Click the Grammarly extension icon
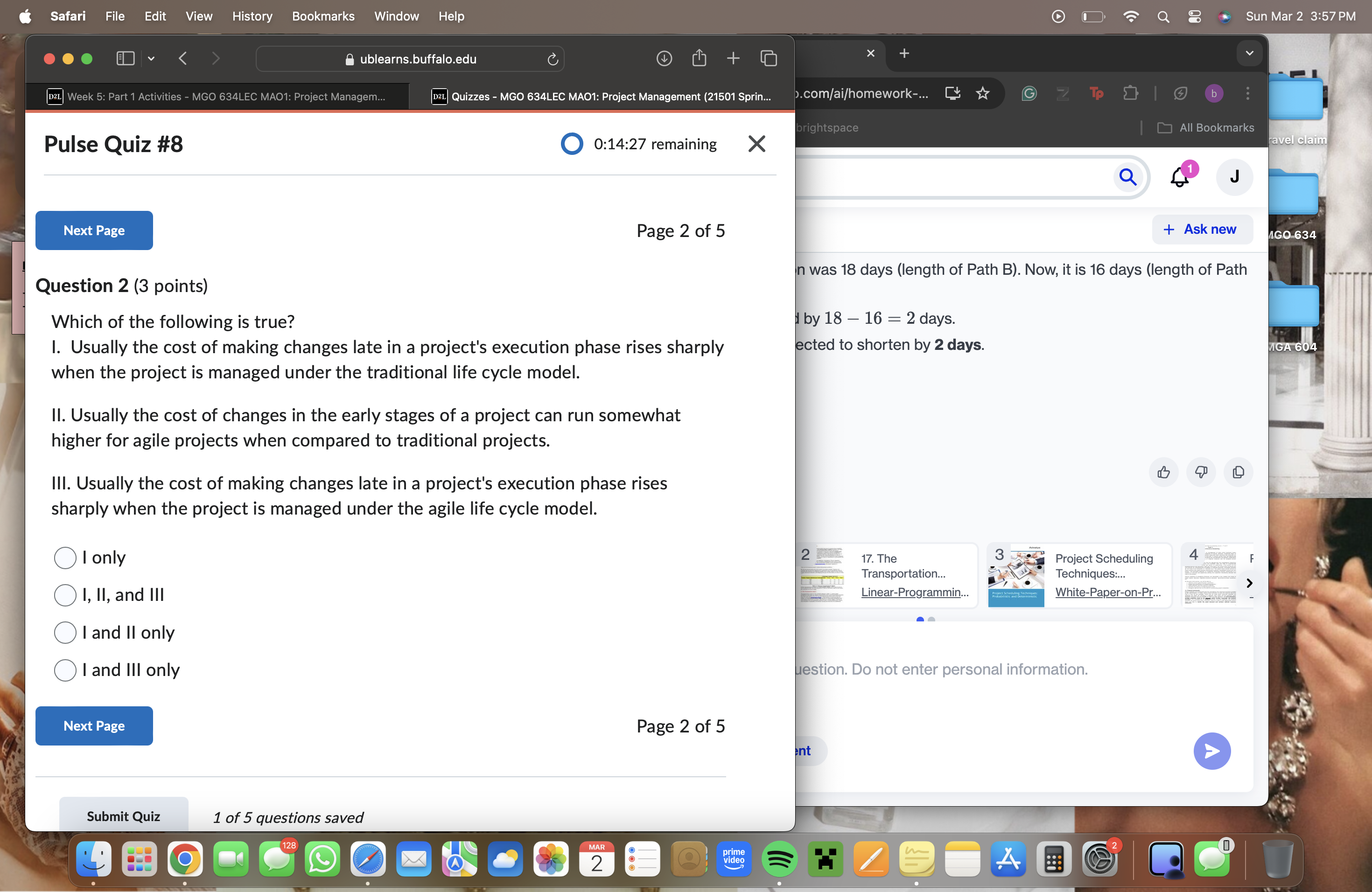 1029,93
